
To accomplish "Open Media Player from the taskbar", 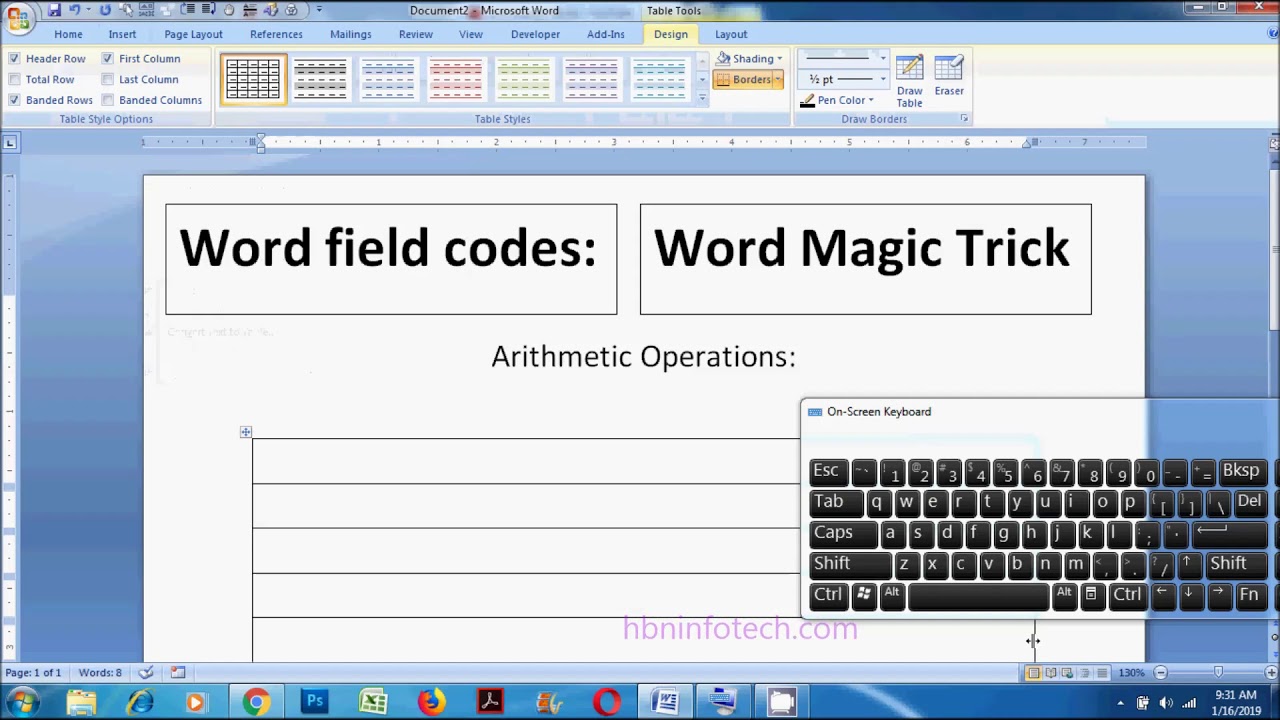I will tap(195, 703).
